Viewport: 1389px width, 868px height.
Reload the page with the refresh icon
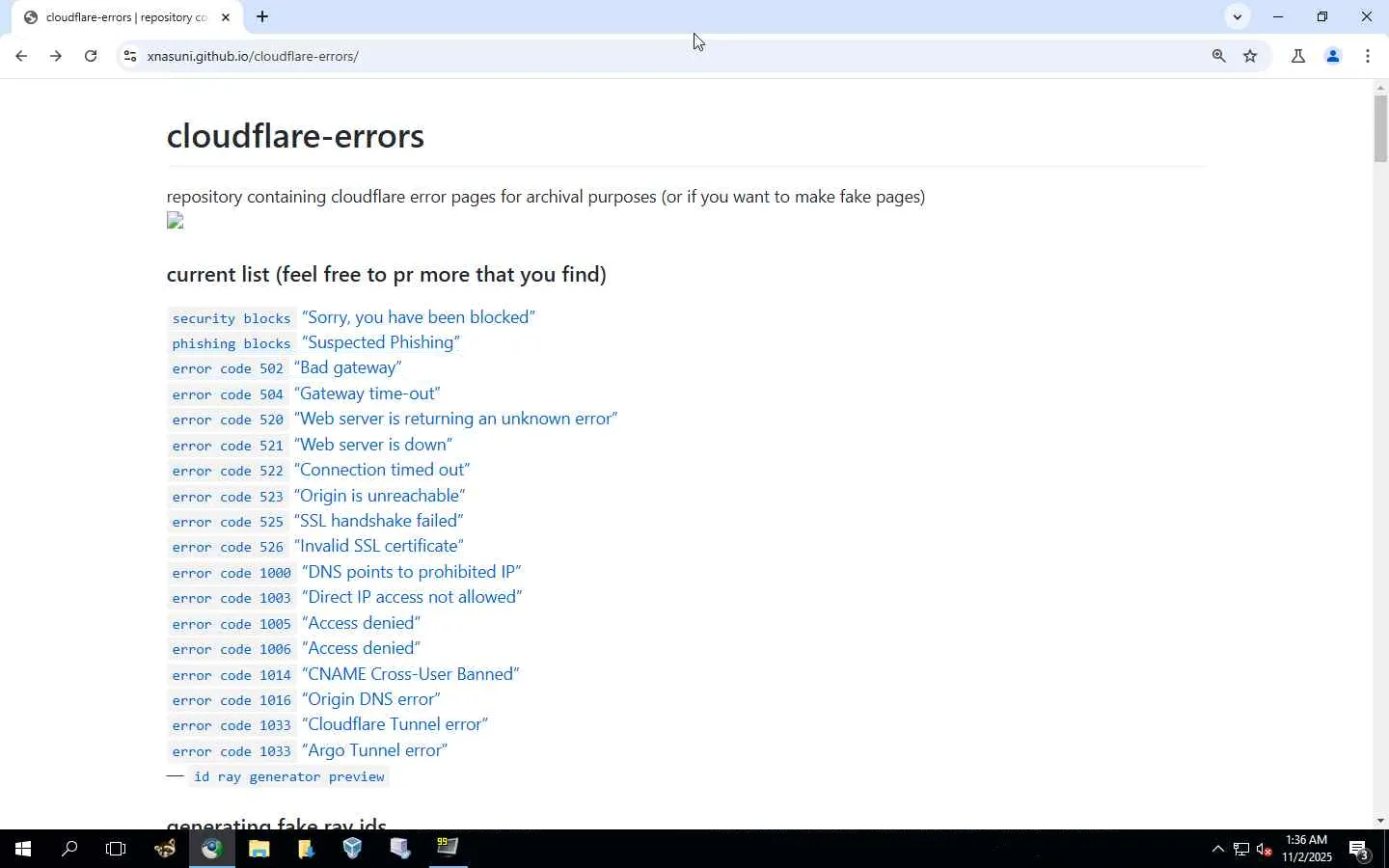pos(91,56)
